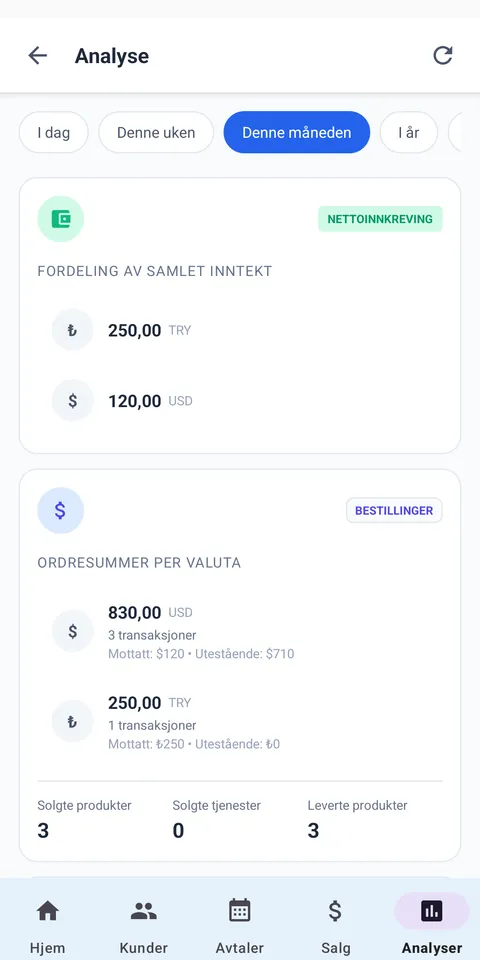Tap the BESTILLINGER badge
Screen dimensions: 480x960
click(x=394, y=511)
